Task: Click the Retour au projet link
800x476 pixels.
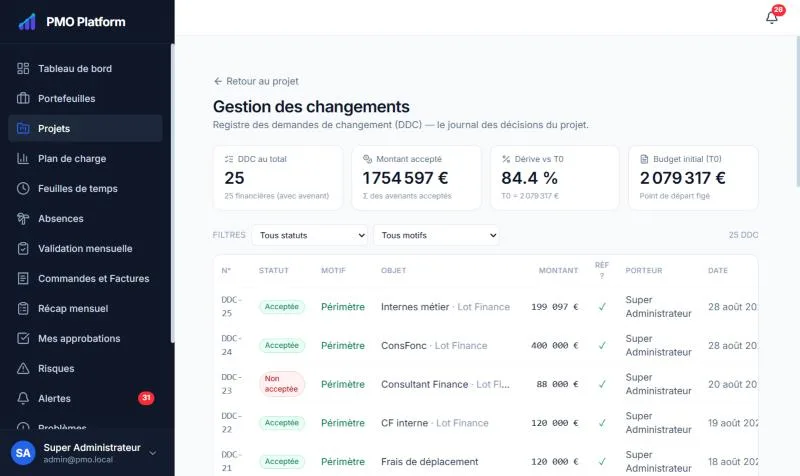Action: point(256,81)
